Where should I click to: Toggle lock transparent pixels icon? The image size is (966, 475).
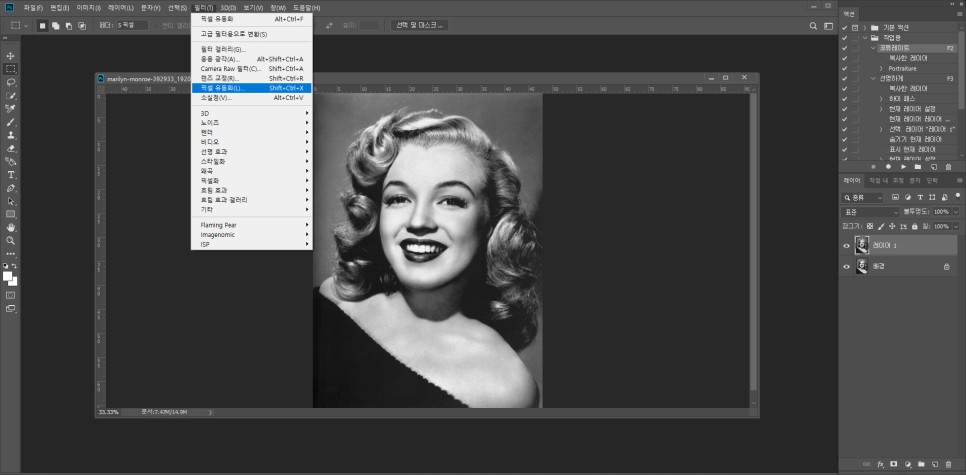click(870, 227)
